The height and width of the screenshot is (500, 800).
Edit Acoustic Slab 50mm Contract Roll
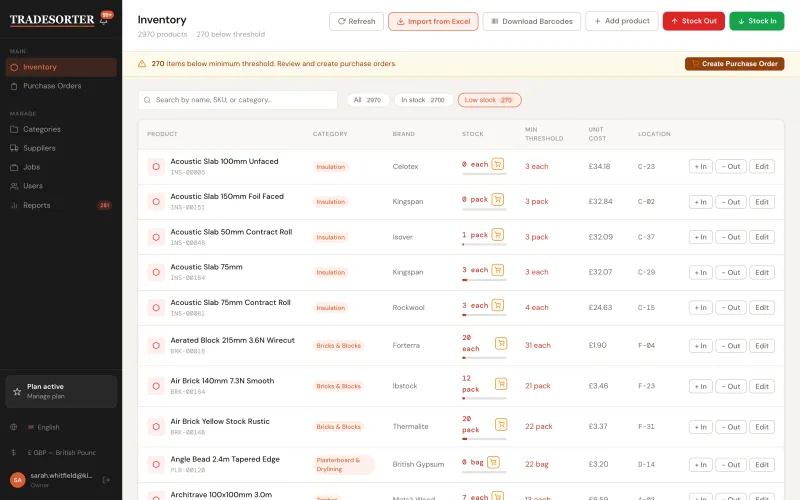tap(762, 237)
